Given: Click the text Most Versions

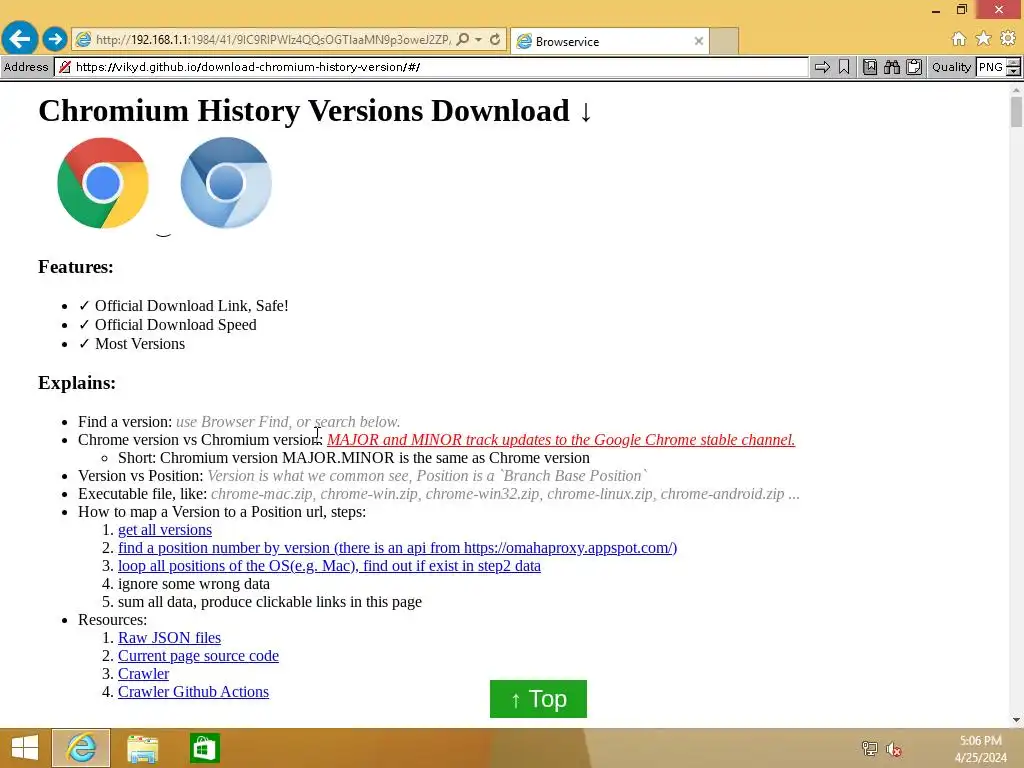Looking at the screenshot, I should pos(140,344).
